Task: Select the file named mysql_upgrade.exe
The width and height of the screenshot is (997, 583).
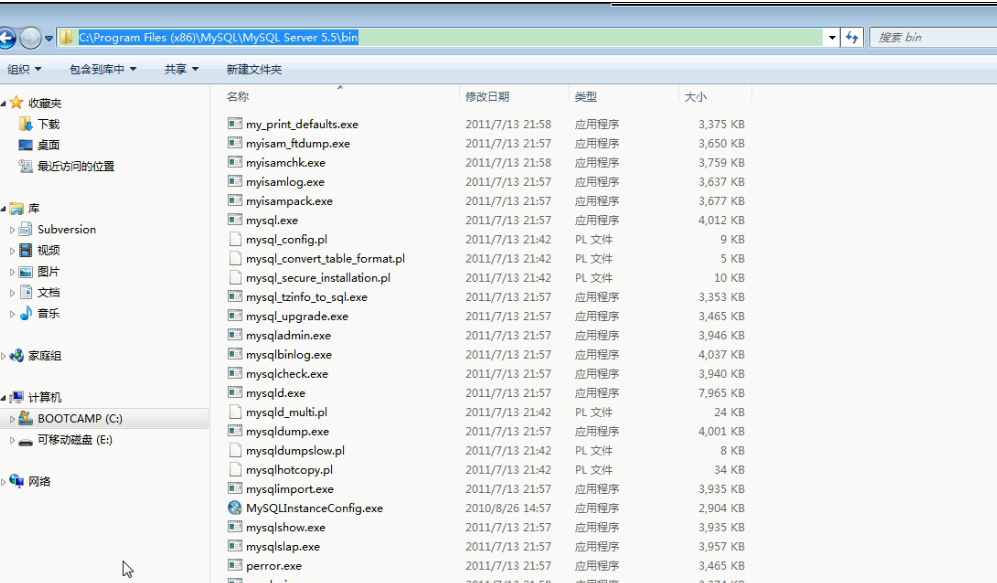Action: pos(297,316)
